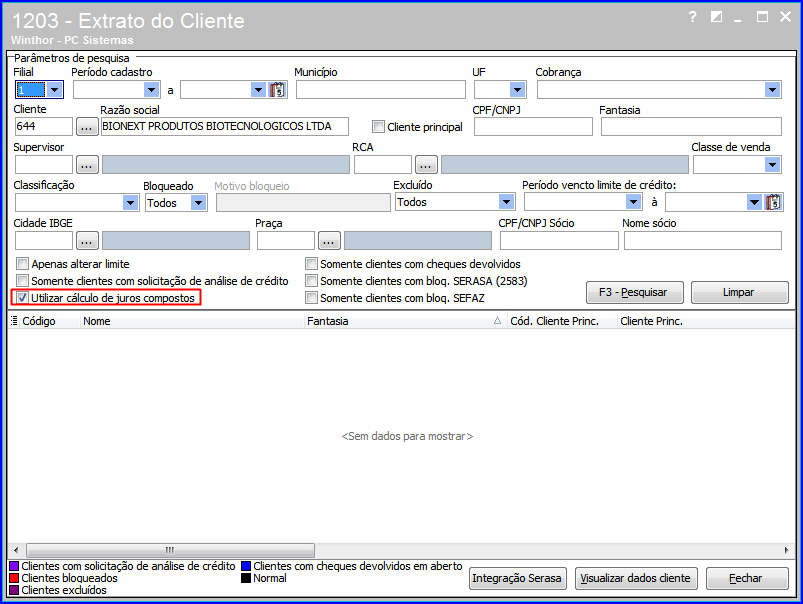
Task: Click the Fantasia column header
Action: (x=405, y=321)
